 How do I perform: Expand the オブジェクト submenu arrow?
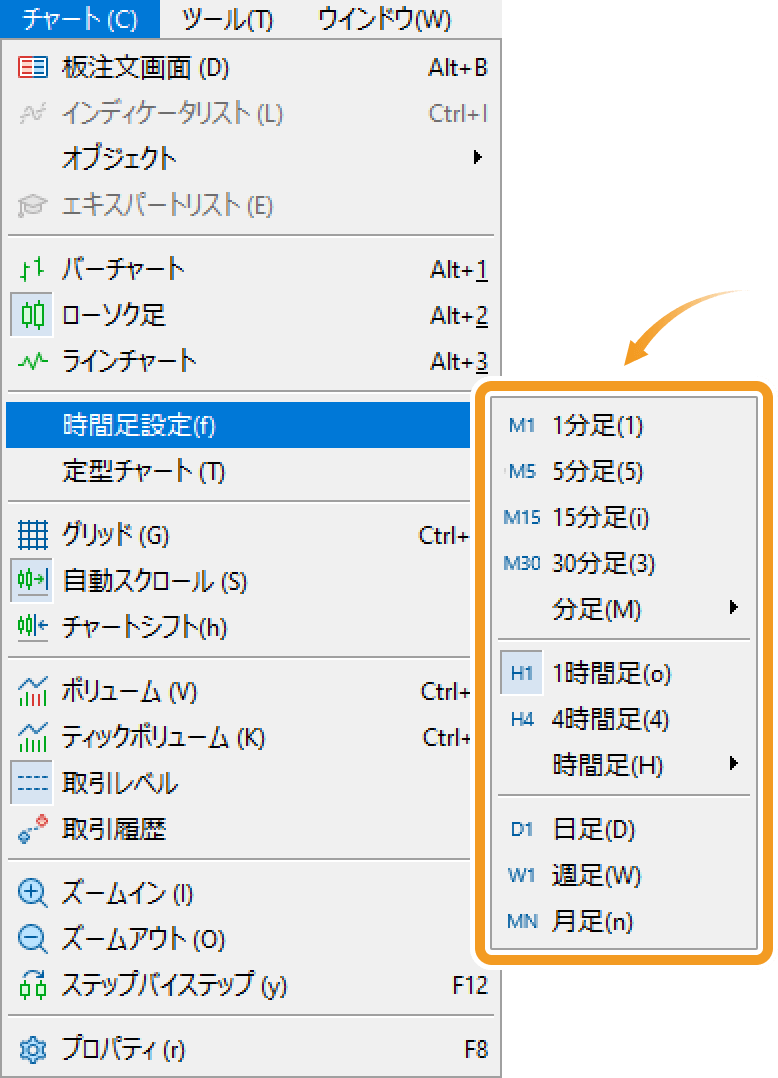point(478,157)
